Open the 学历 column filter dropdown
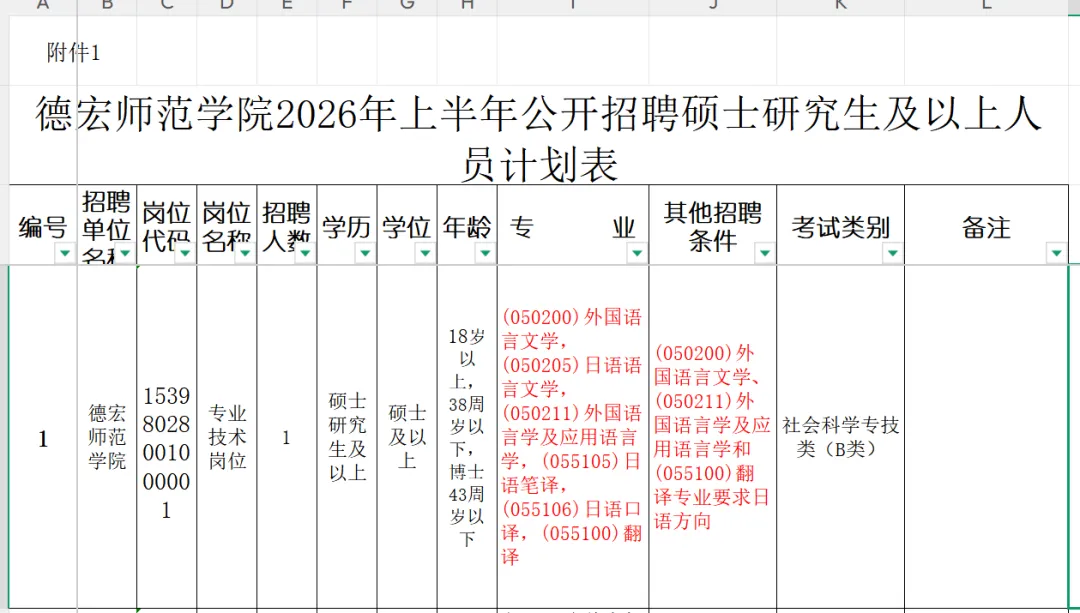 click(365, 253)
